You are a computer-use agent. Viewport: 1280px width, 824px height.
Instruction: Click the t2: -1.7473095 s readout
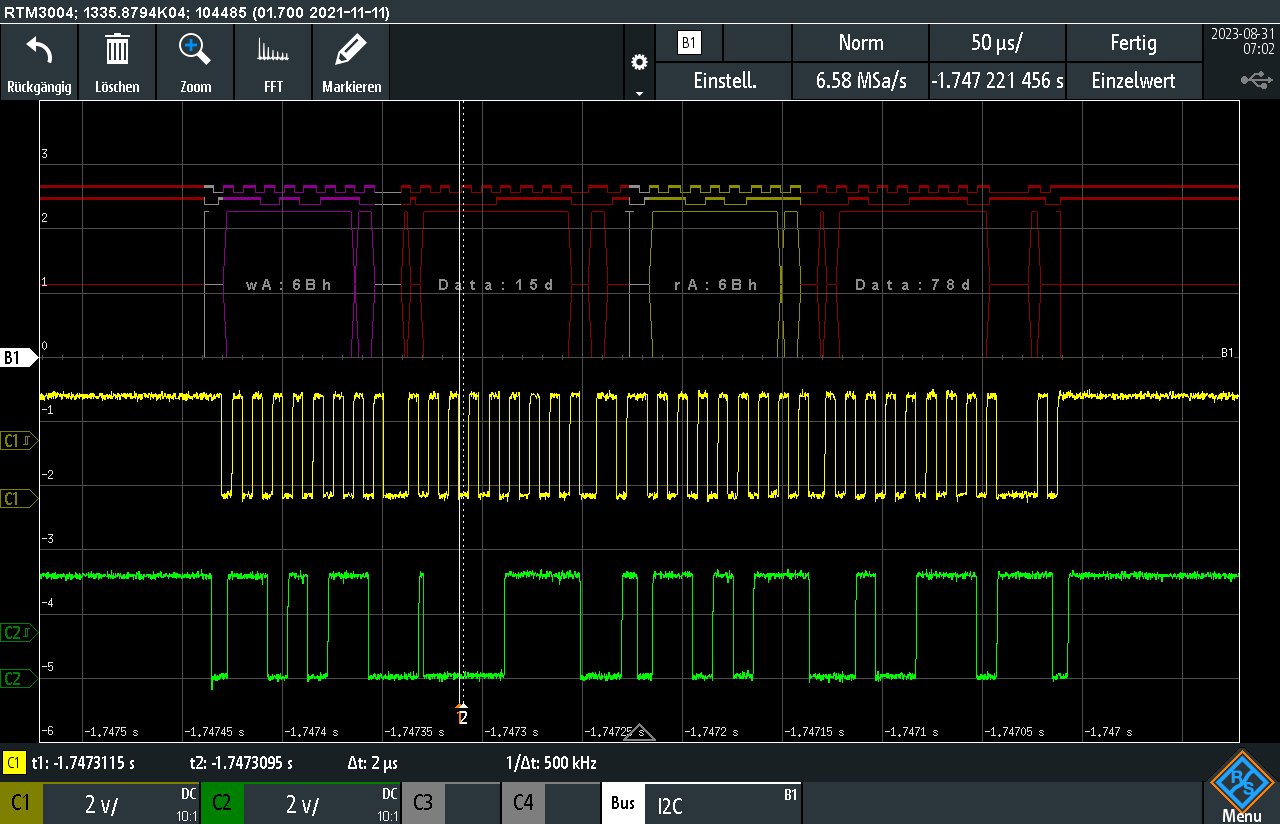click(241, 763)
